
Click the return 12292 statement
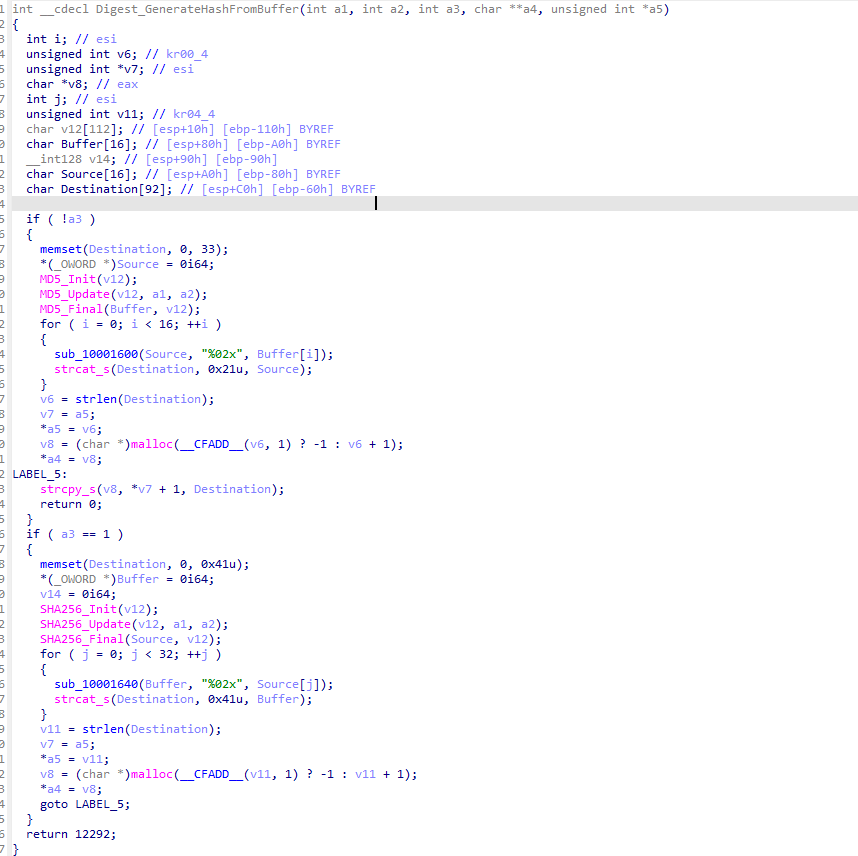(x=71, y=834)
